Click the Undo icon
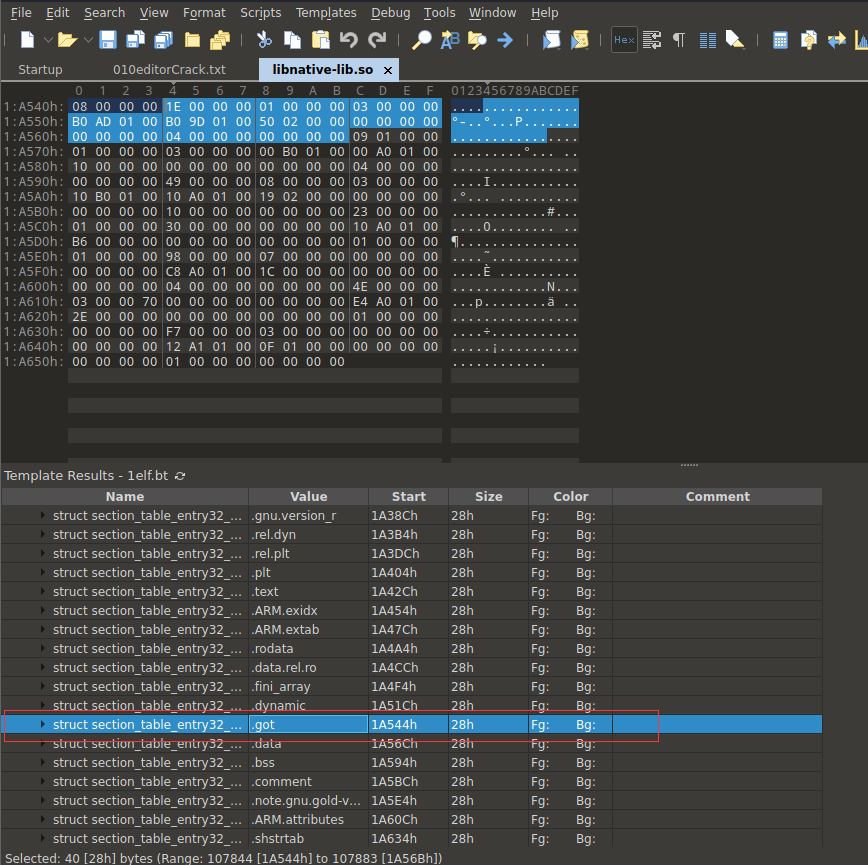Screen dimensions: 868x865 point(348,40)
